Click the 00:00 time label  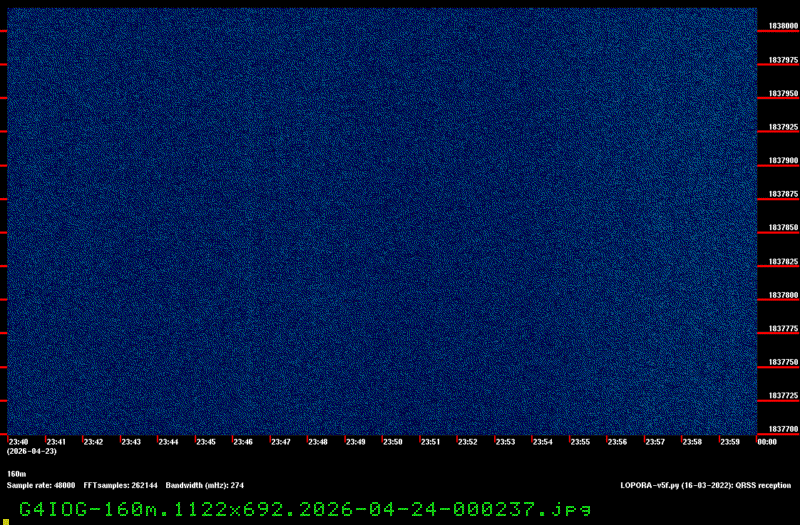767,441
